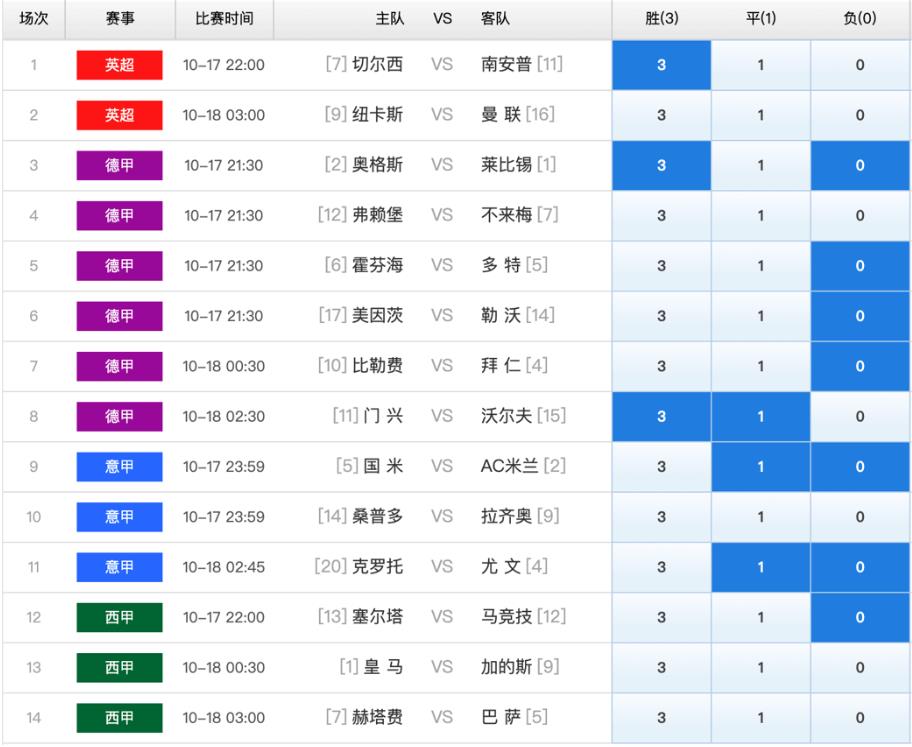Select draw (1) for 皇马 vs 加的斯

(761, 668)
